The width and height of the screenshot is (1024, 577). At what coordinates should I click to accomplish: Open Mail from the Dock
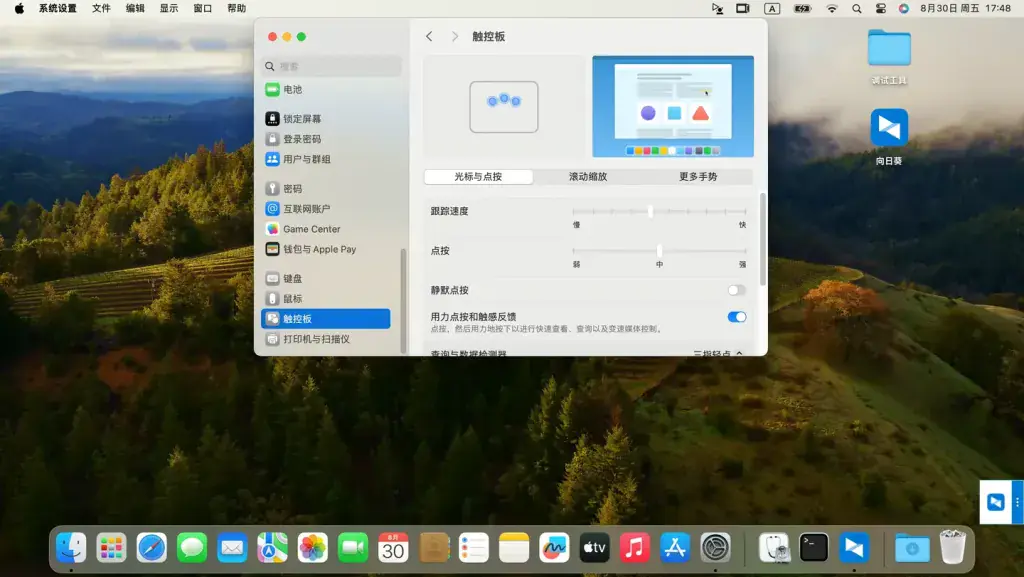(x=232, y=547)
